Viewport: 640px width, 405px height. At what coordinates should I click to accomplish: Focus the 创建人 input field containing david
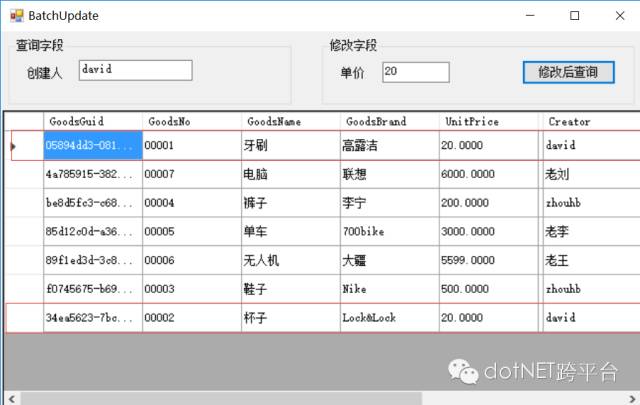[136, 70]
